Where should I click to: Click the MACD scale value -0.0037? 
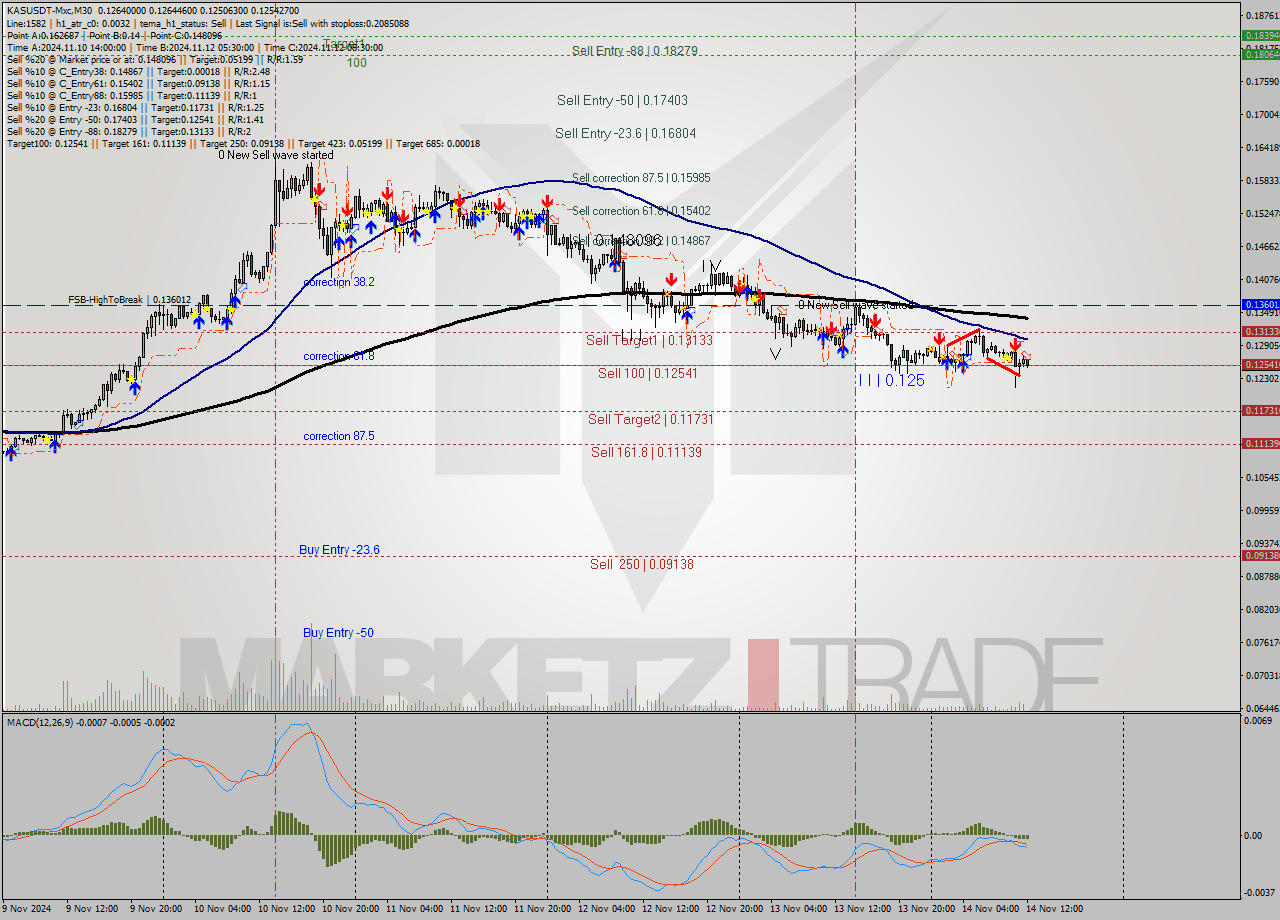tap(1257, 892)
